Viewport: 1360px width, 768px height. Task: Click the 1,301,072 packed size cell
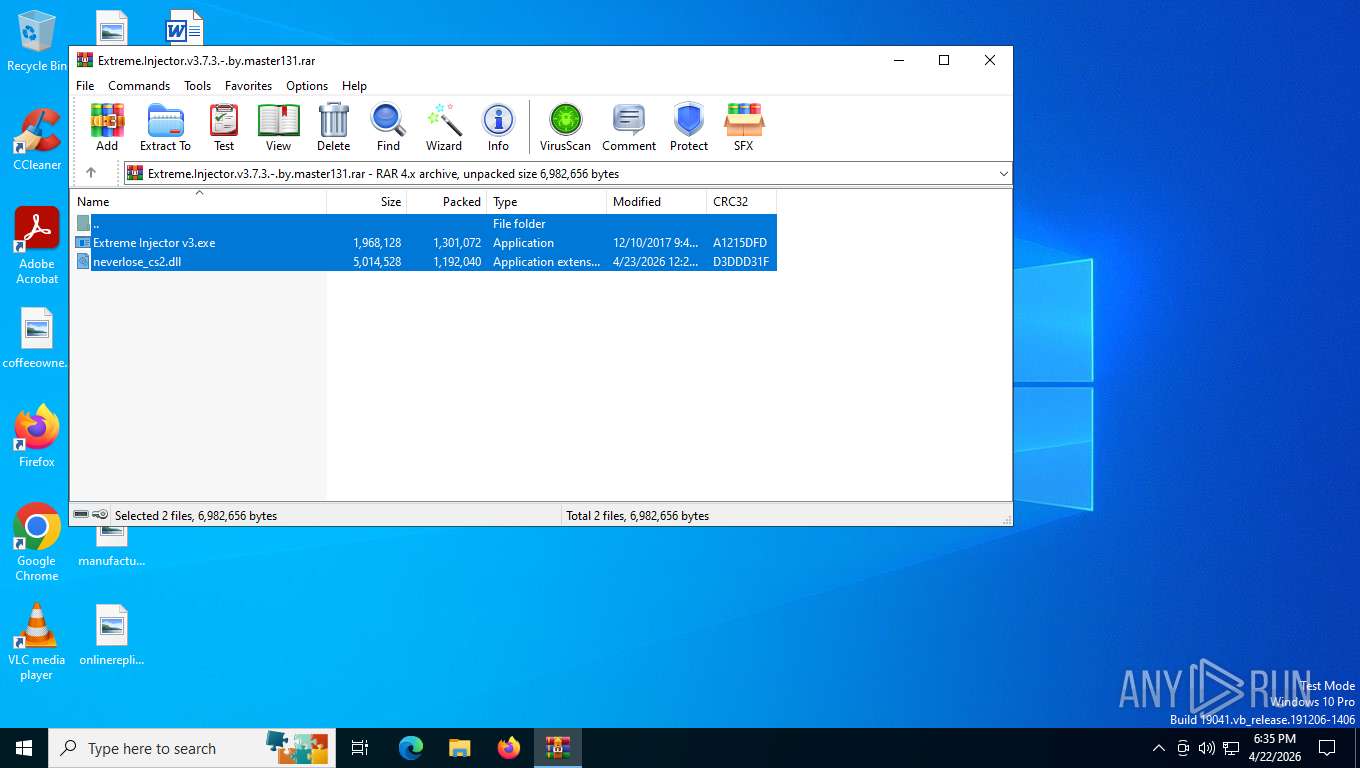pos(457,243)
